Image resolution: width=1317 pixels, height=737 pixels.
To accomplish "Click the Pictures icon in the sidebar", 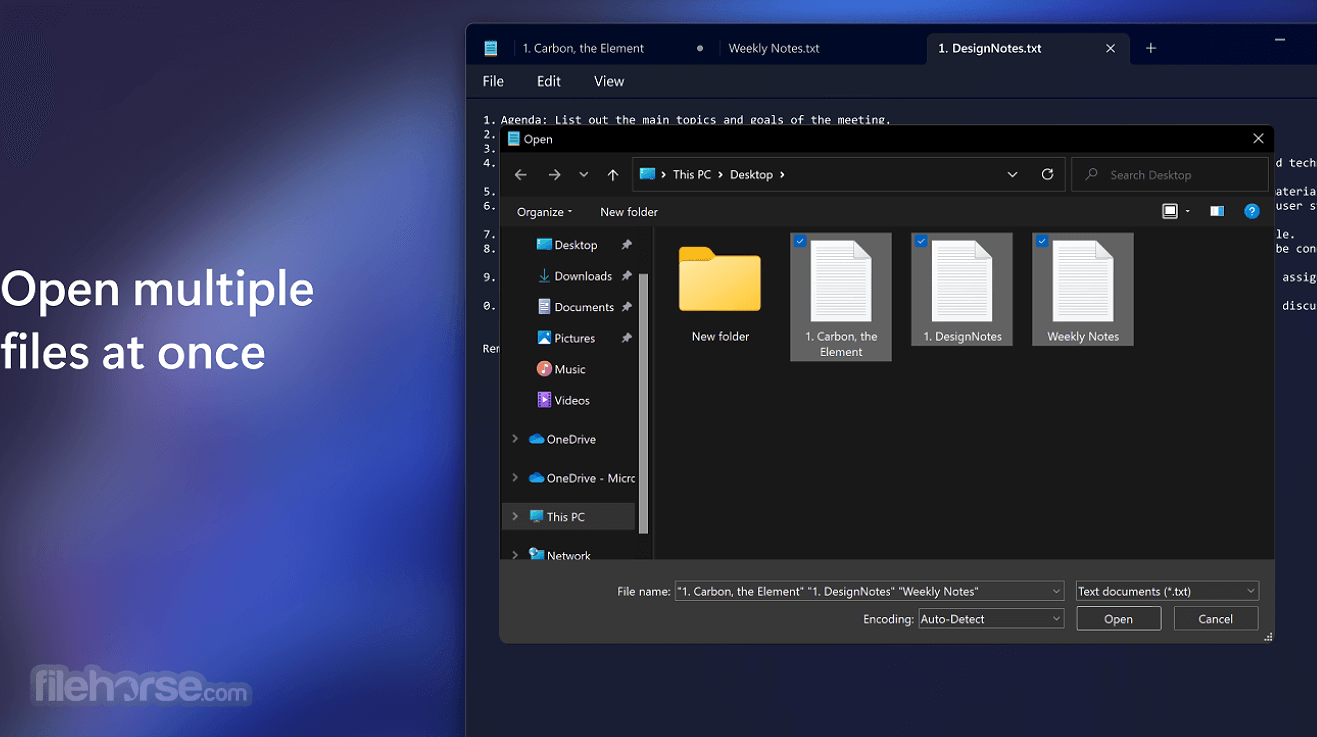I will pos(544,338).
